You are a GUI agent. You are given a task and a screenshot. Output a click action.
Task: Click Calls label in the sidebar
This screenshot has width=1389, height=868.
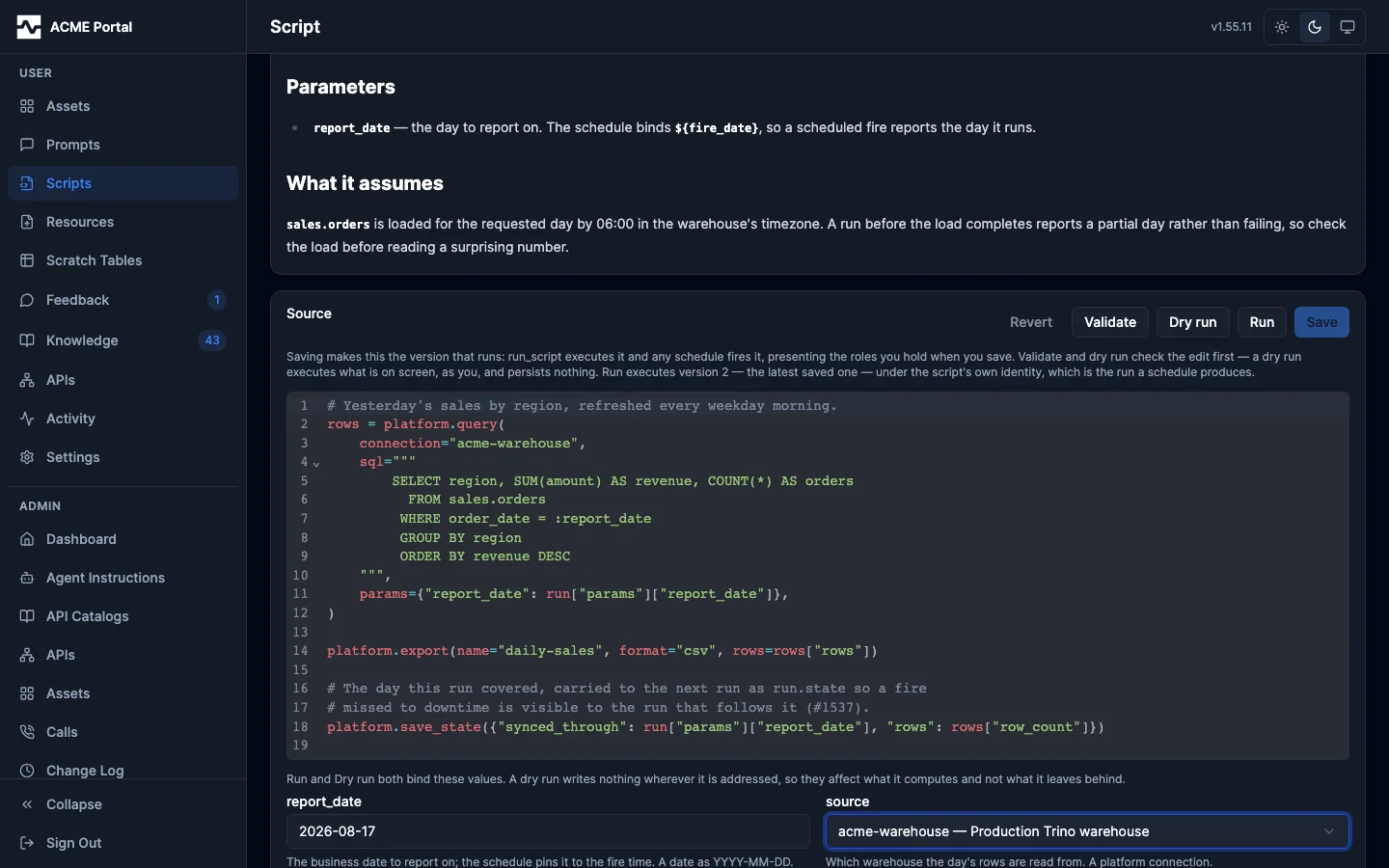click(x=62, y=732)
